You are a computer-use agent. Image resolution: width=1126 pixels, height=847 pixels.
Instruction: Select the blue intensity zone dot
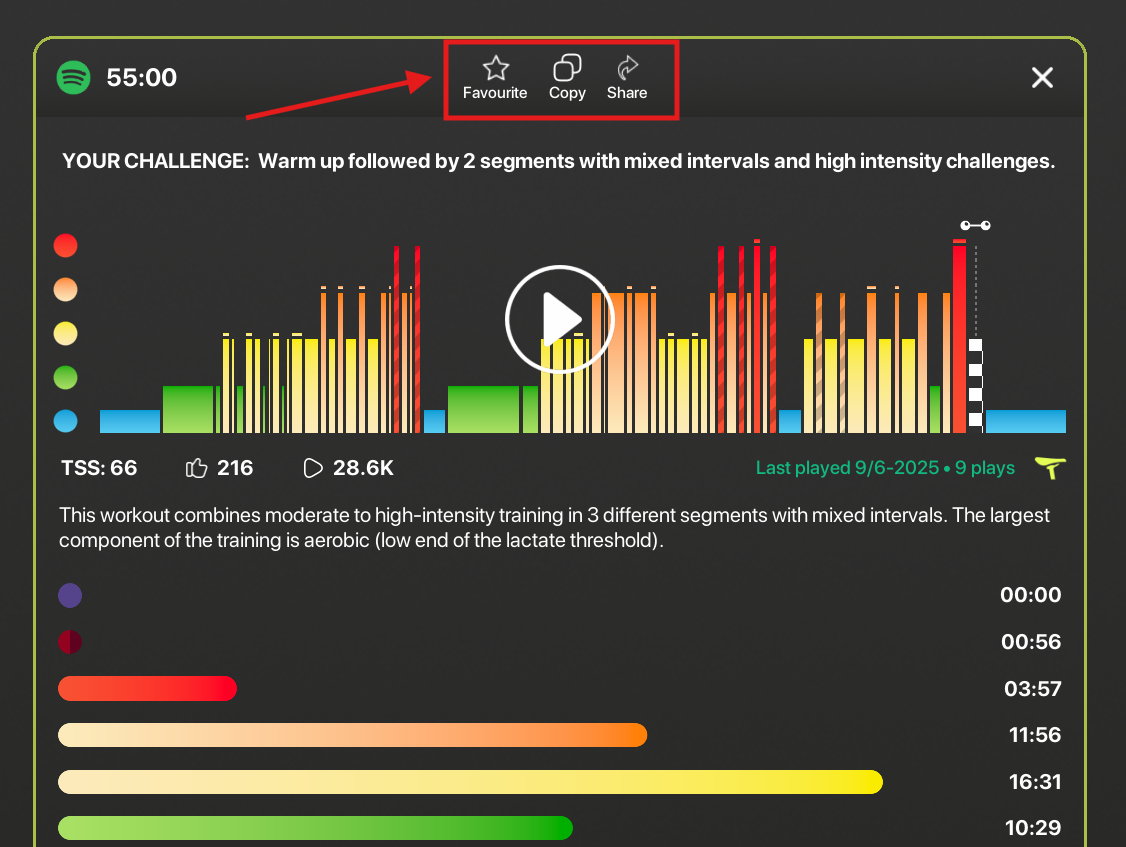point(65,421)
